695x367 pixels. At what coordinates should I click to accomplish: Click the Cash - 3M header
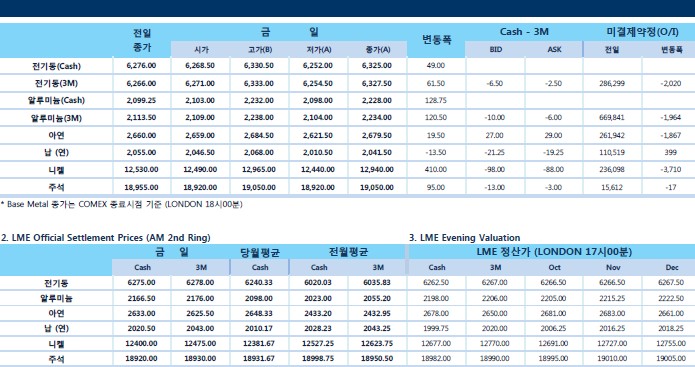click(x=524, y=32)
